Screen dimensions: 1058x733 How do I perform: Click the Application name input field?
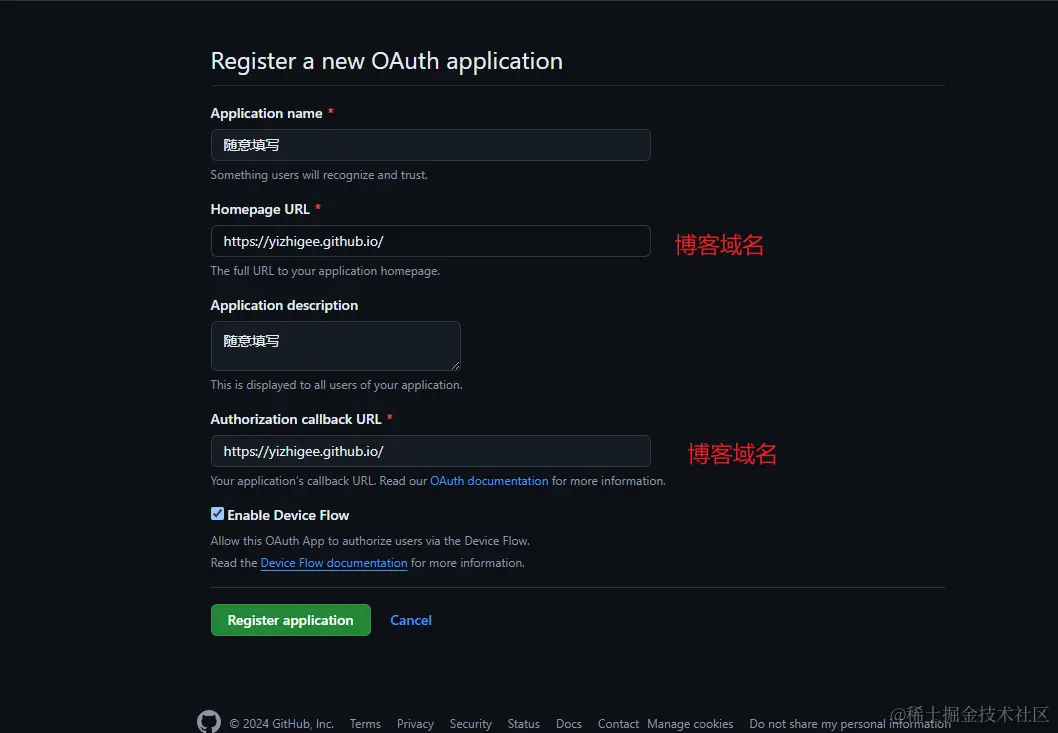(430, 145)
